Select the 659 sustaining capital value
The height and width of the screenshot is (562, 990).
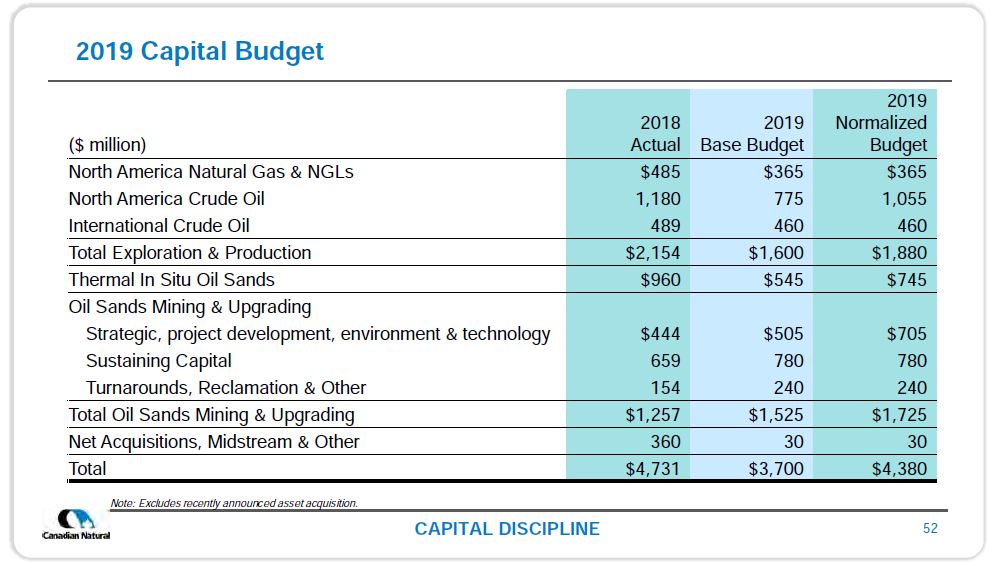pyautogui.click(x=665, y=361)
